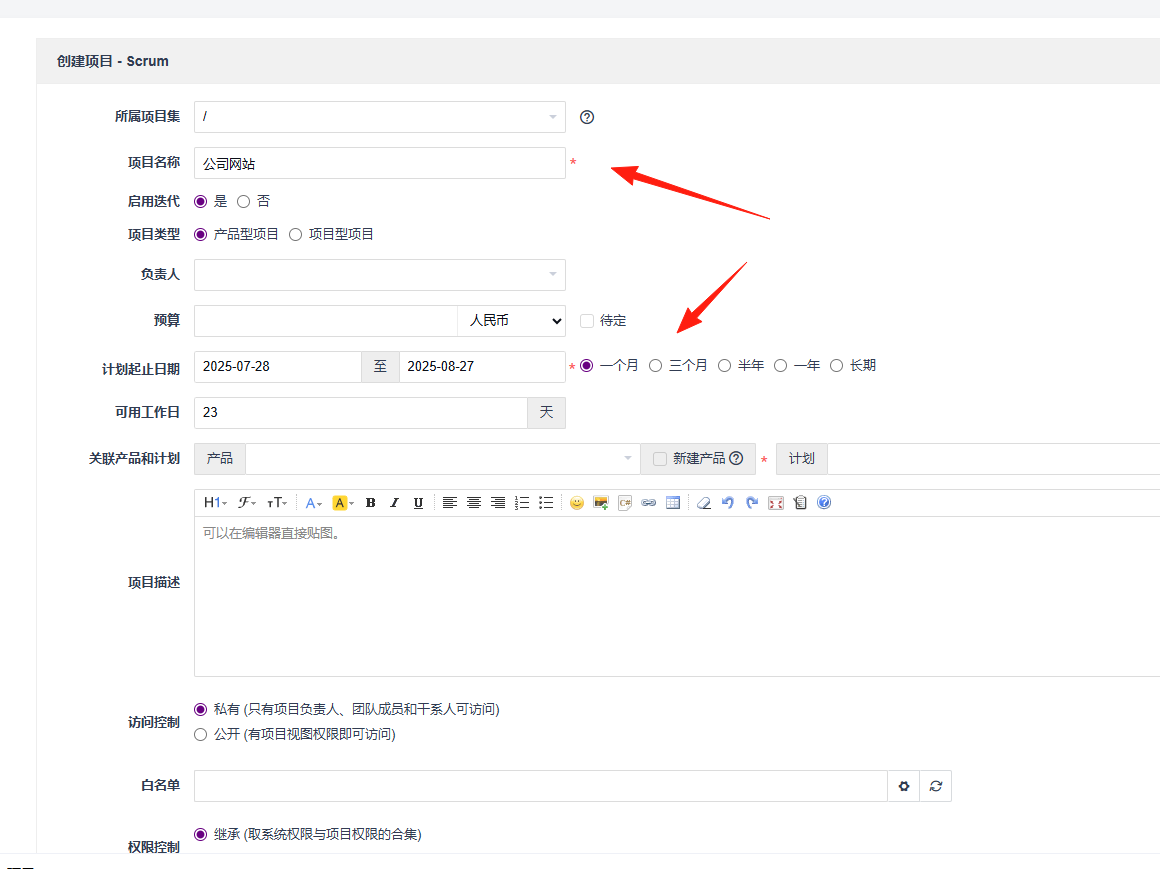Choose 项目型项目 project type
This screenshot has height=869, width=1160.
click(x=295, y=234)
